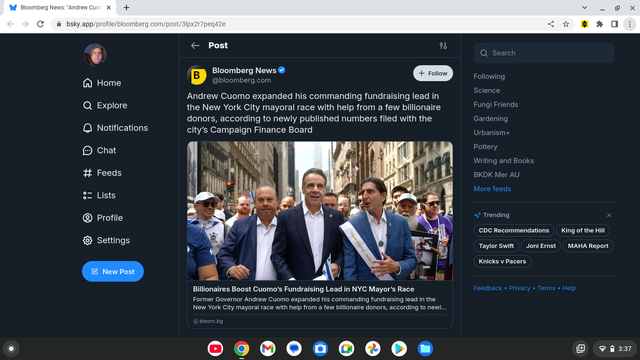
Task: Select the Urbanism+ feed
Action: tap(491, 133)
